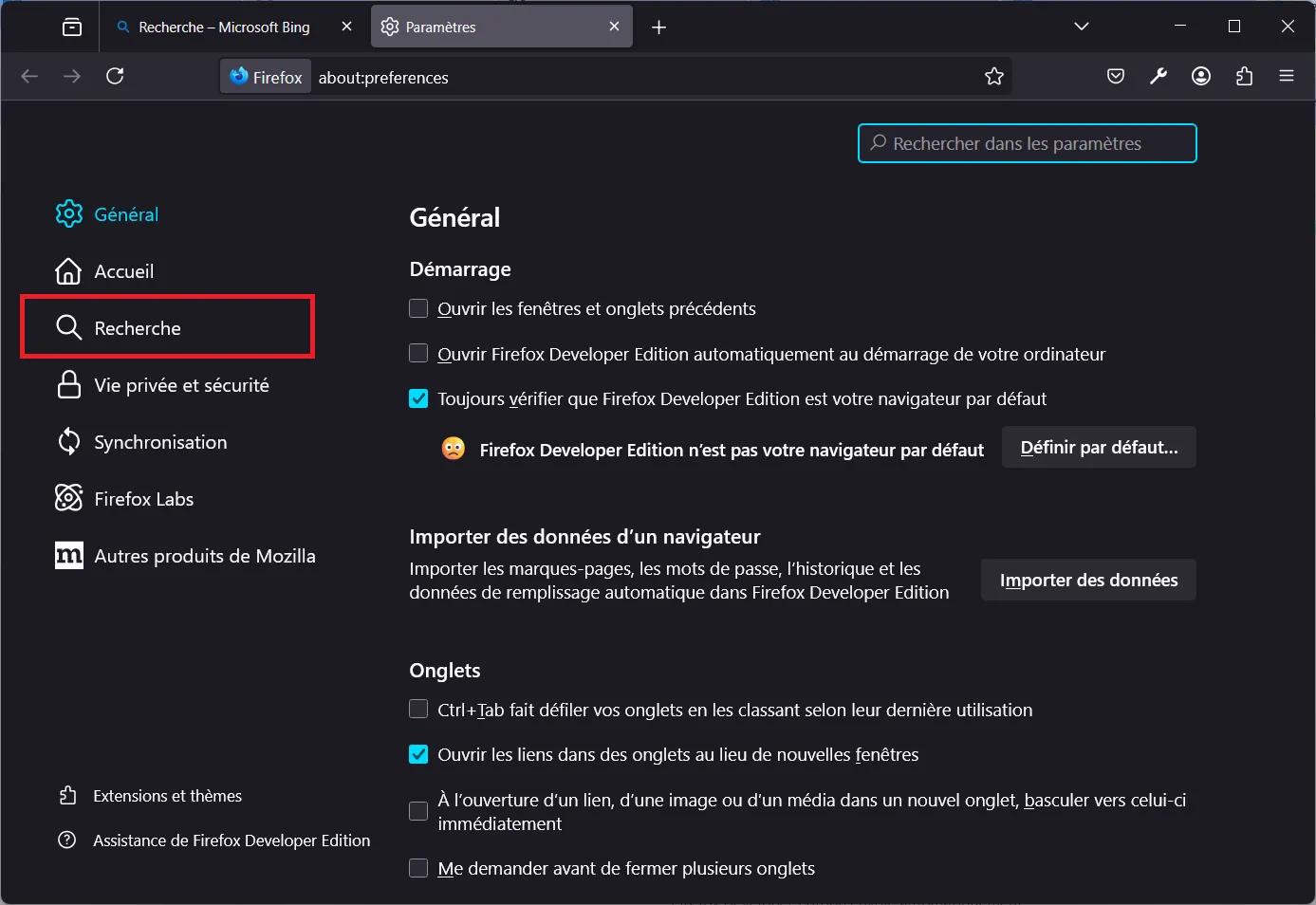Click the forward navigation arrow
Image resolution: width=1316 pixels, height=905 pixels.
72,76
